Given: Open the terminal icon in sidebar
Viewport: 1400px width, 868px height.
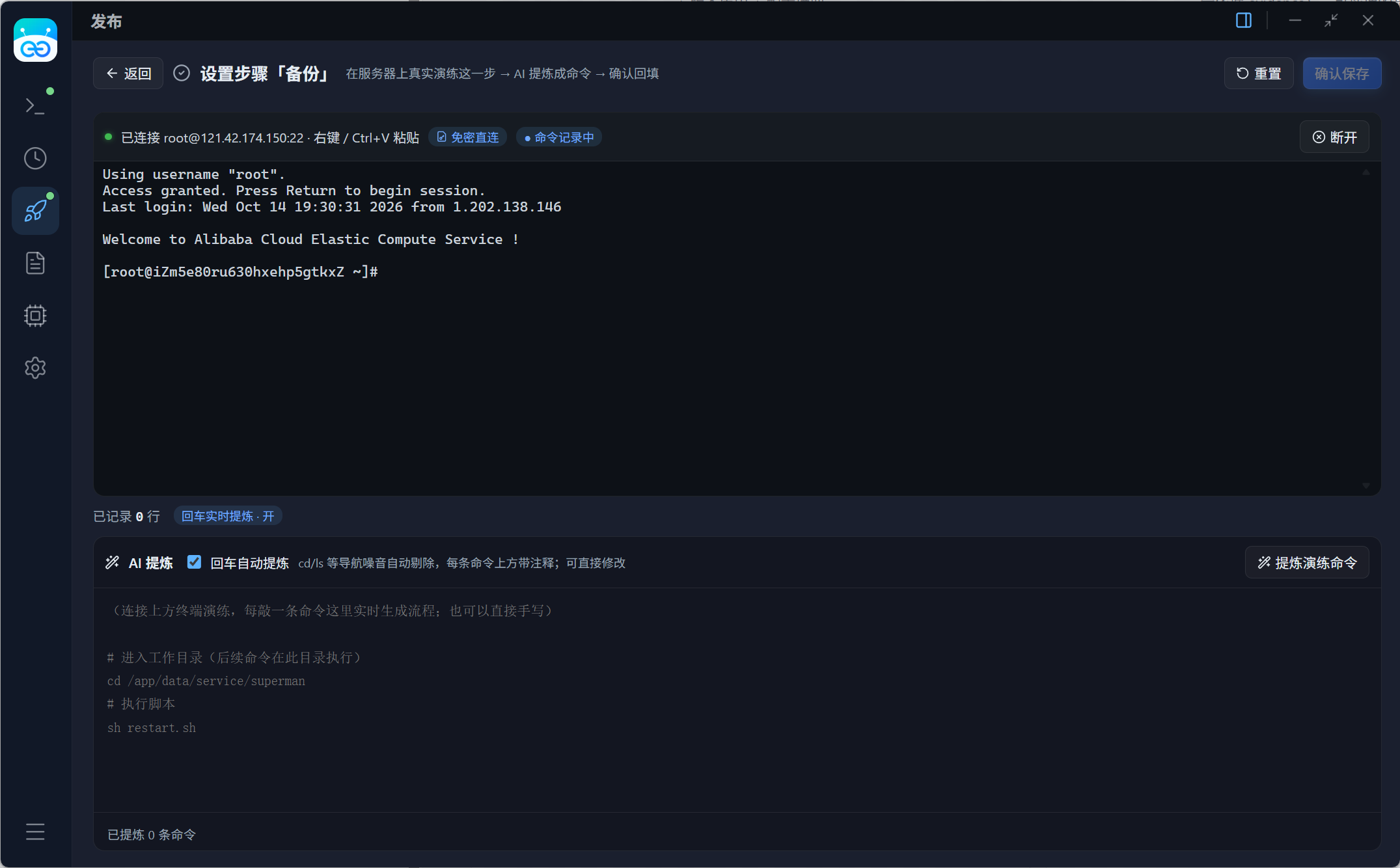Looking at the screenshot, I should pyautogui.click(x=35, y=105).
